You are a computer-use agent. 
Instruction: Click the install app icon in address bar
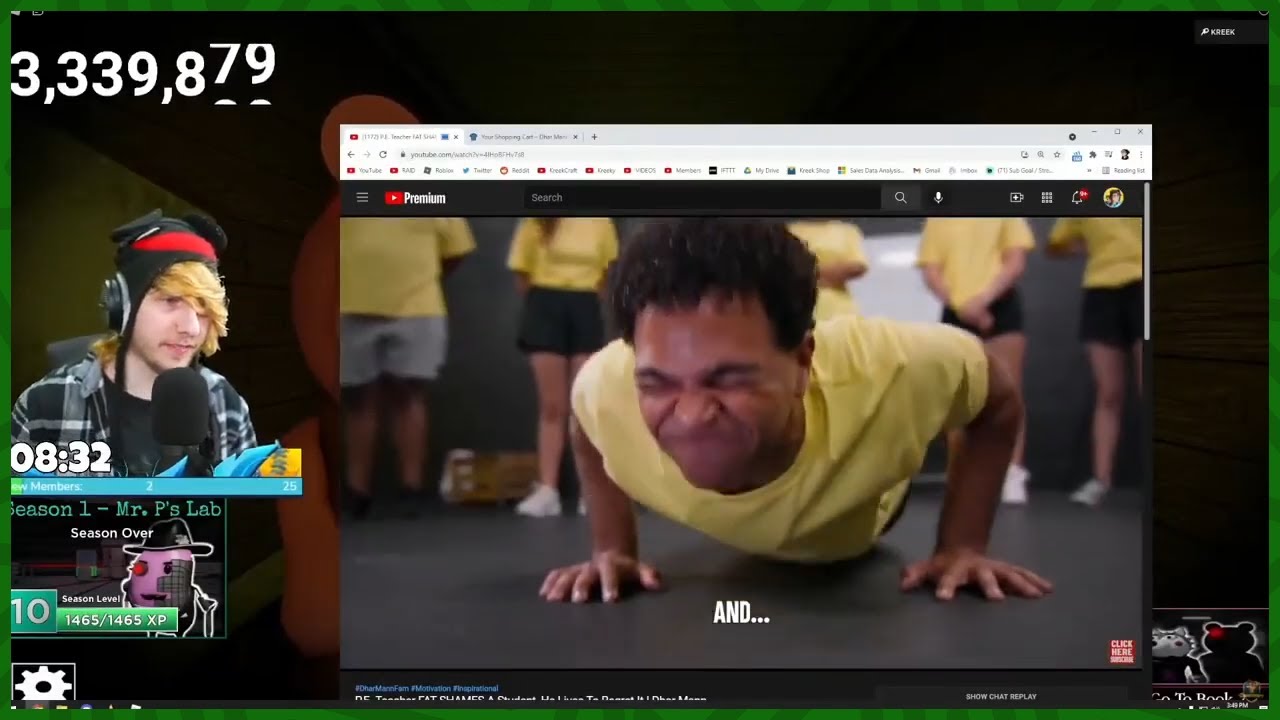(1025, 155)
